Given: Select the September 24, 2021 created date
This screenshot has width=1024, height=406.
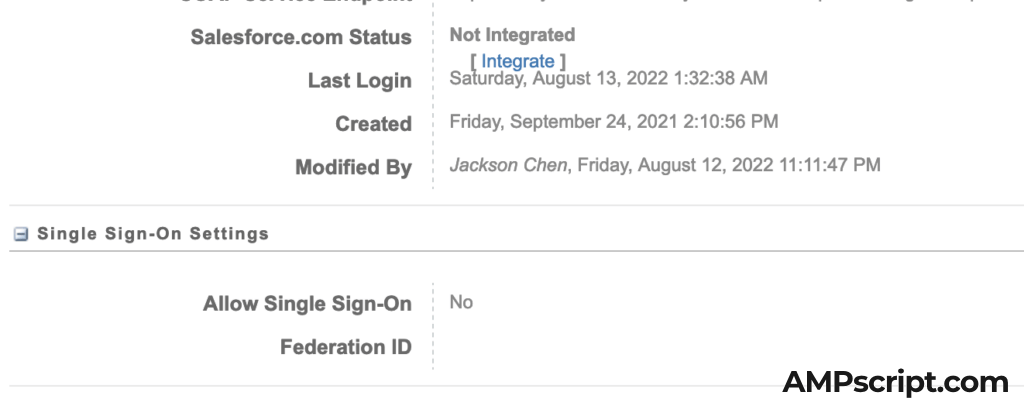Looking at the screenshot, I should (614, 122).
